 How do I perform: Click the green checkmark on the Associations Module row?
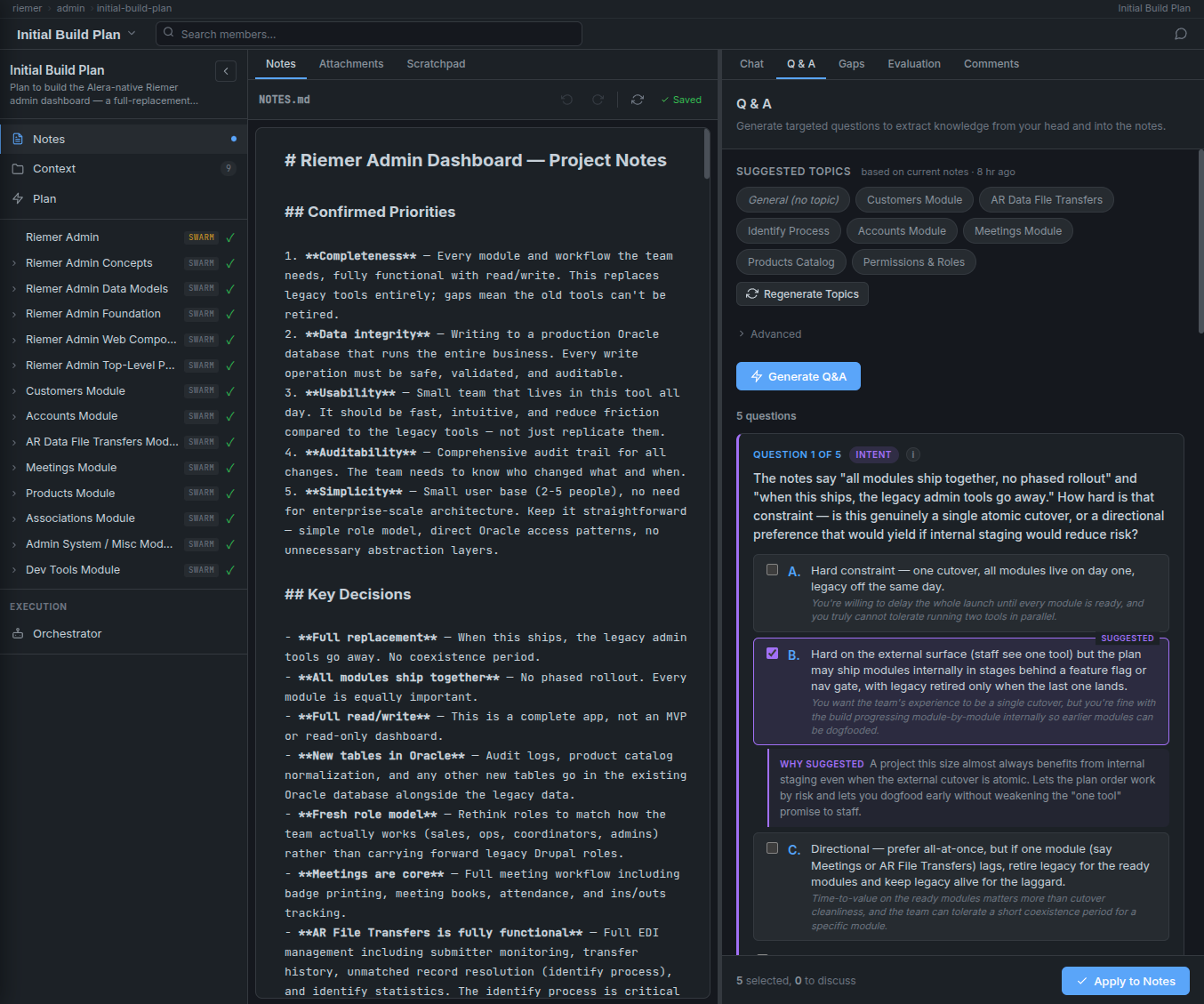coord(230,518)
